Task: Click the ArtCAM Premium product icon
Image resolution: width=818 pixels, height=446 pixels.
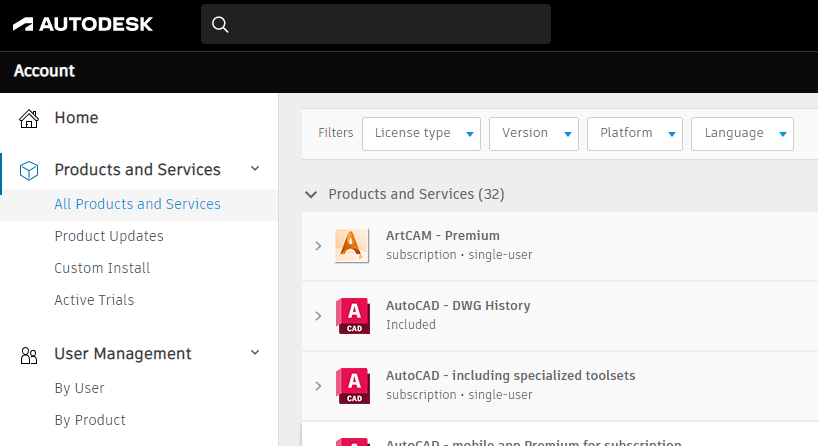Action: pos(352,245)
